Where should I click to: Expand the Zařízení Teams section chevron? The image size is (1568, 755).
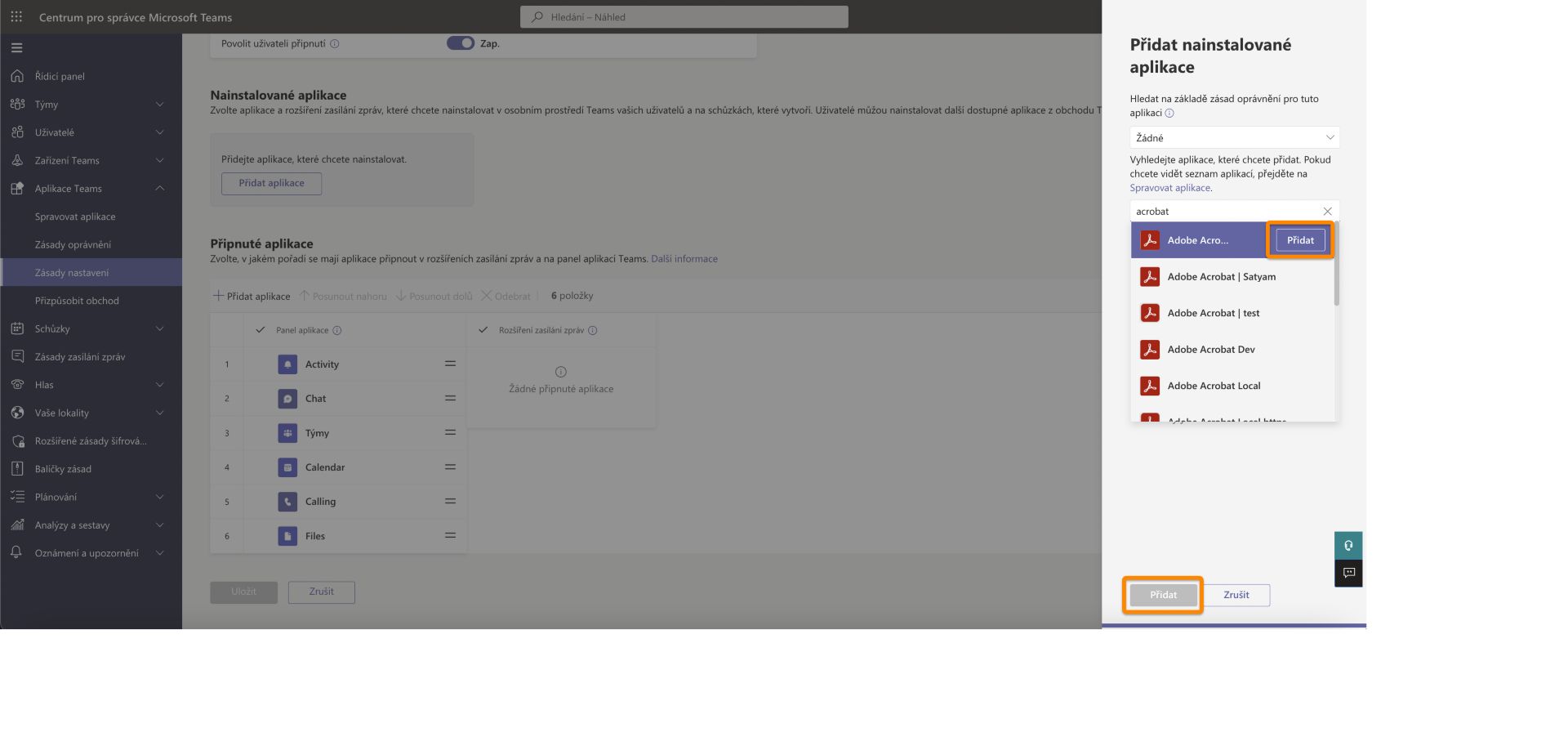160,160
